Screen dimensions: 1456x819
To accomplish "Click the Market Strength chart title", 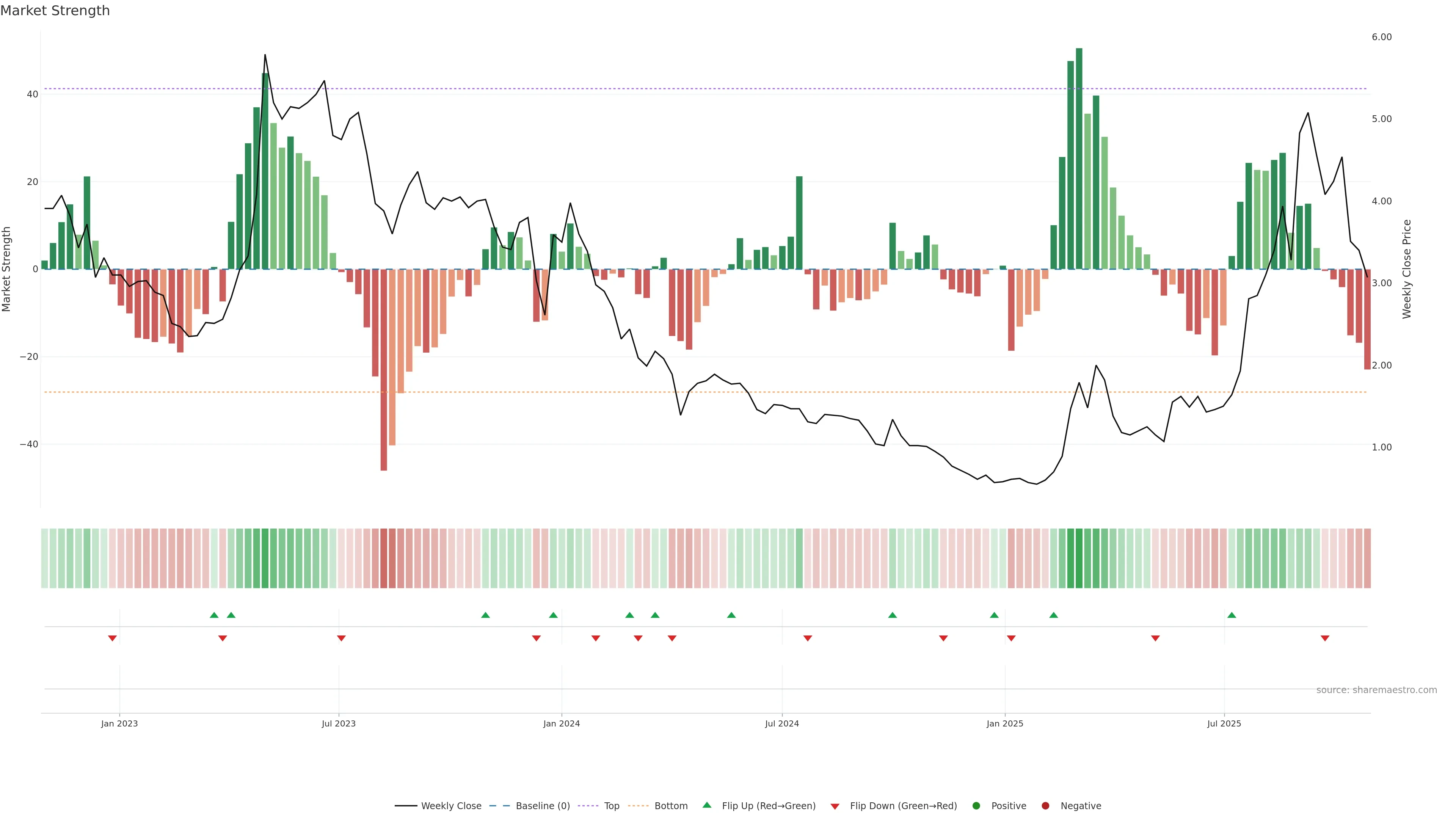I will (55, 11).
